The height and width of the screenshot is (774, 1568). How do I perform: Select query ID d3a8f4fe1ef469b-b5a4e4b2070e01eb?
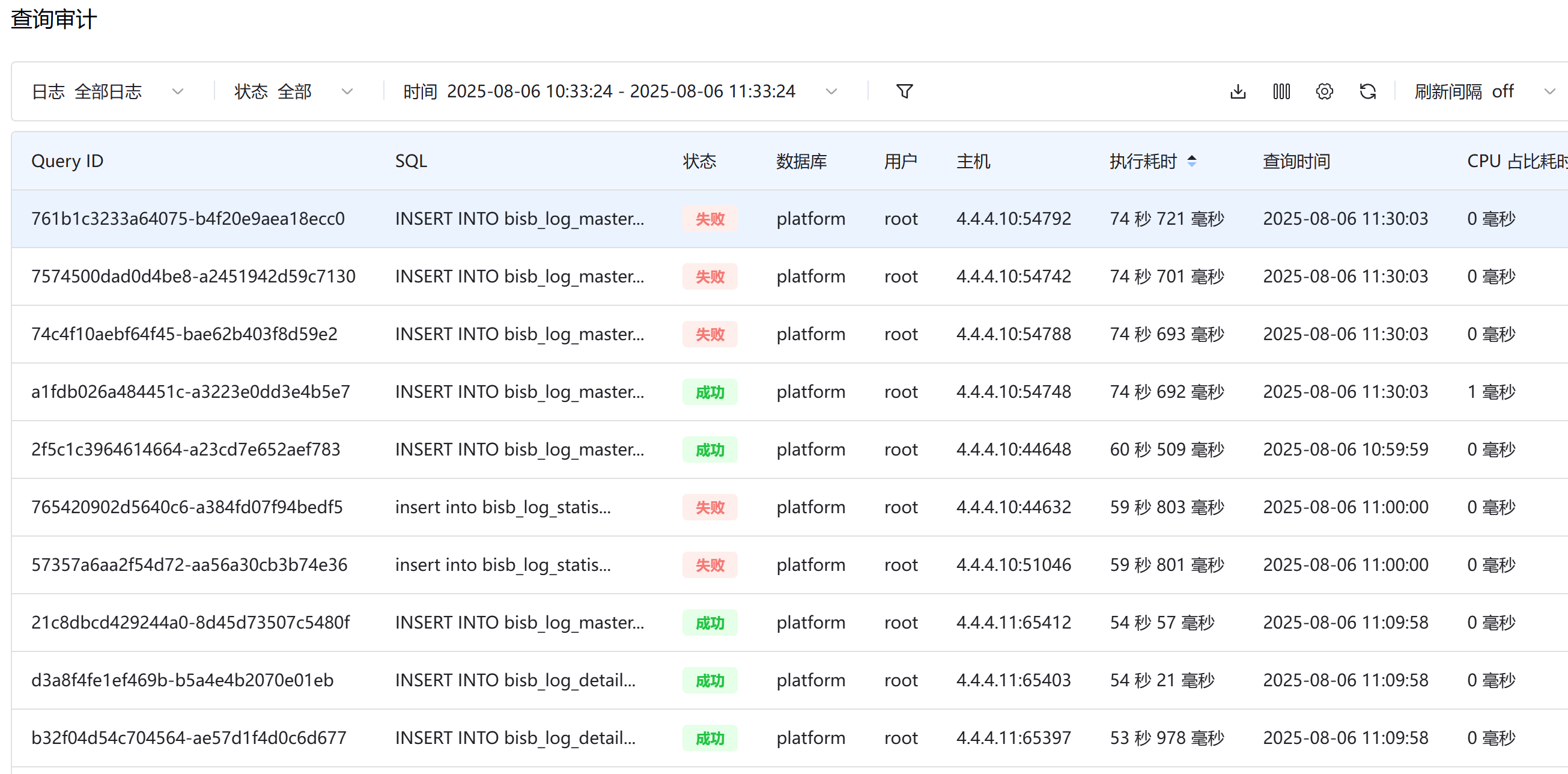[182, 680]
